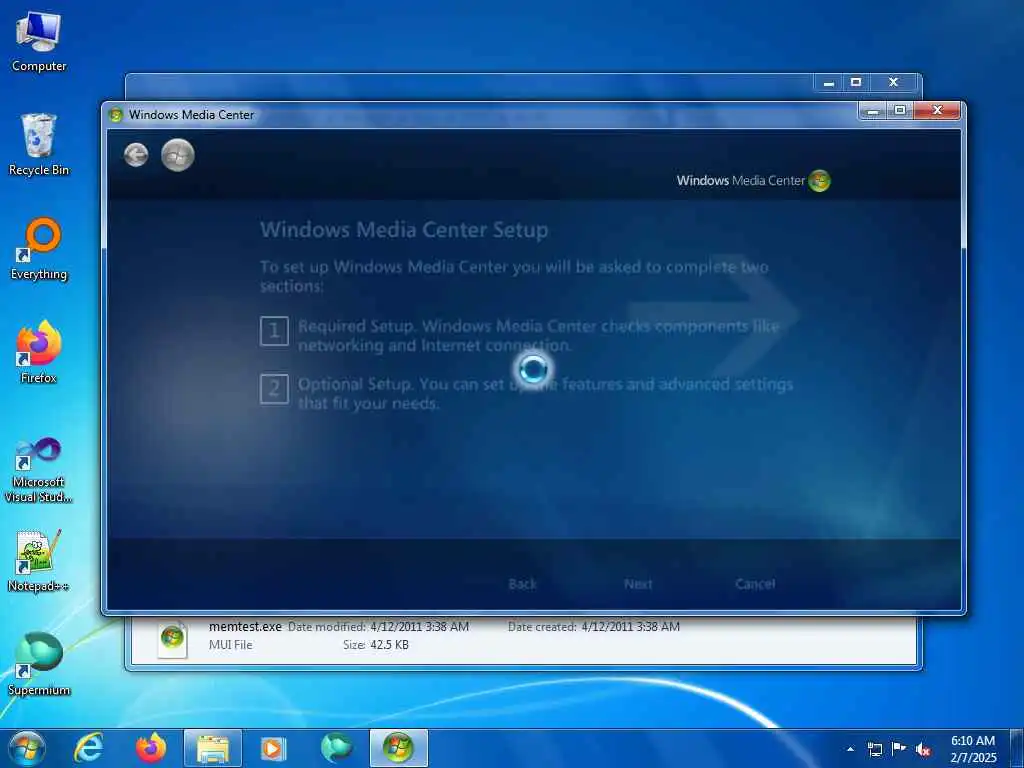Image resolution: width=1024 pixels, height=768 pixels.
Task: Click the step 1 Required Setup box
Action: point(274,331)
